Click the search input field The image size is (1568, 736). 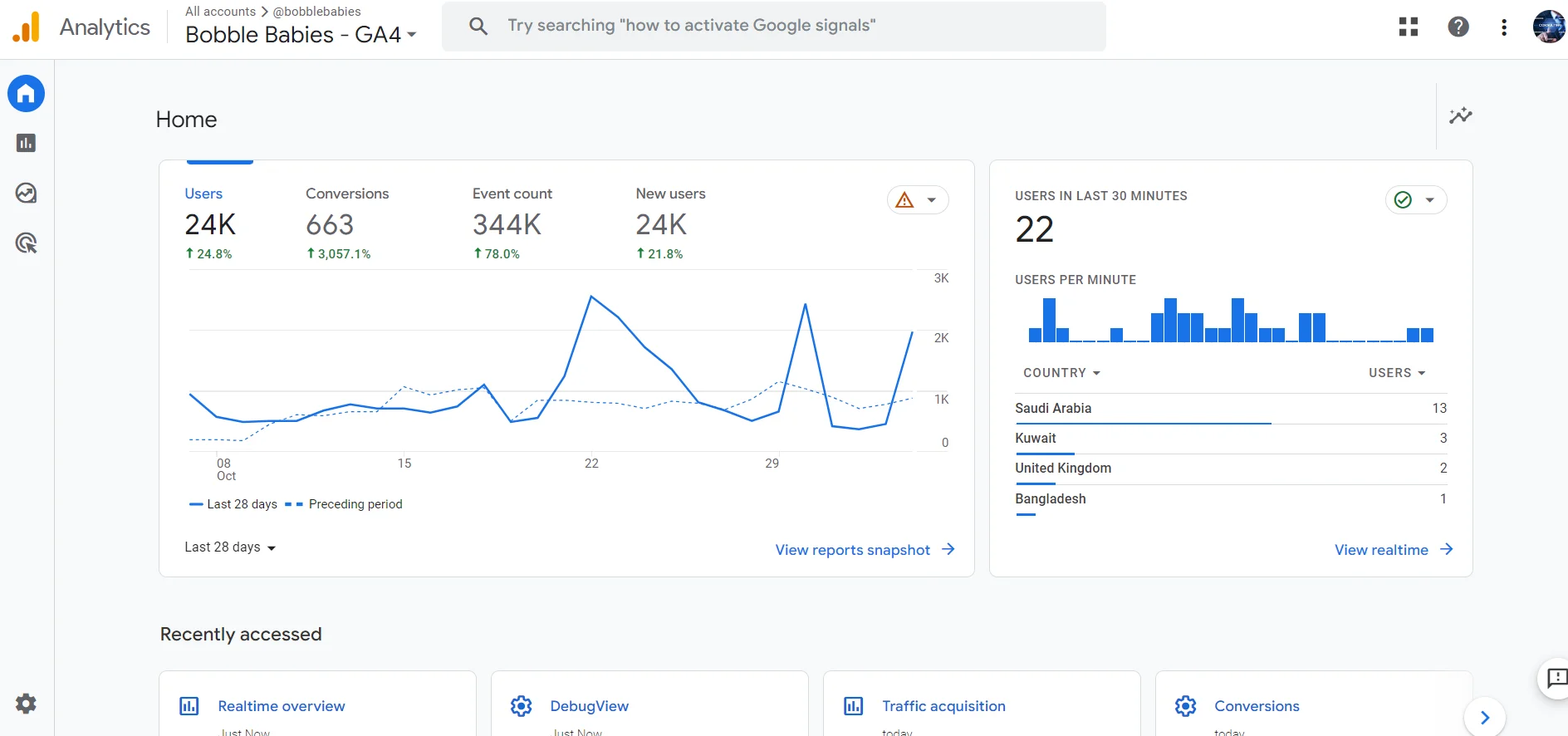[774, 26]
